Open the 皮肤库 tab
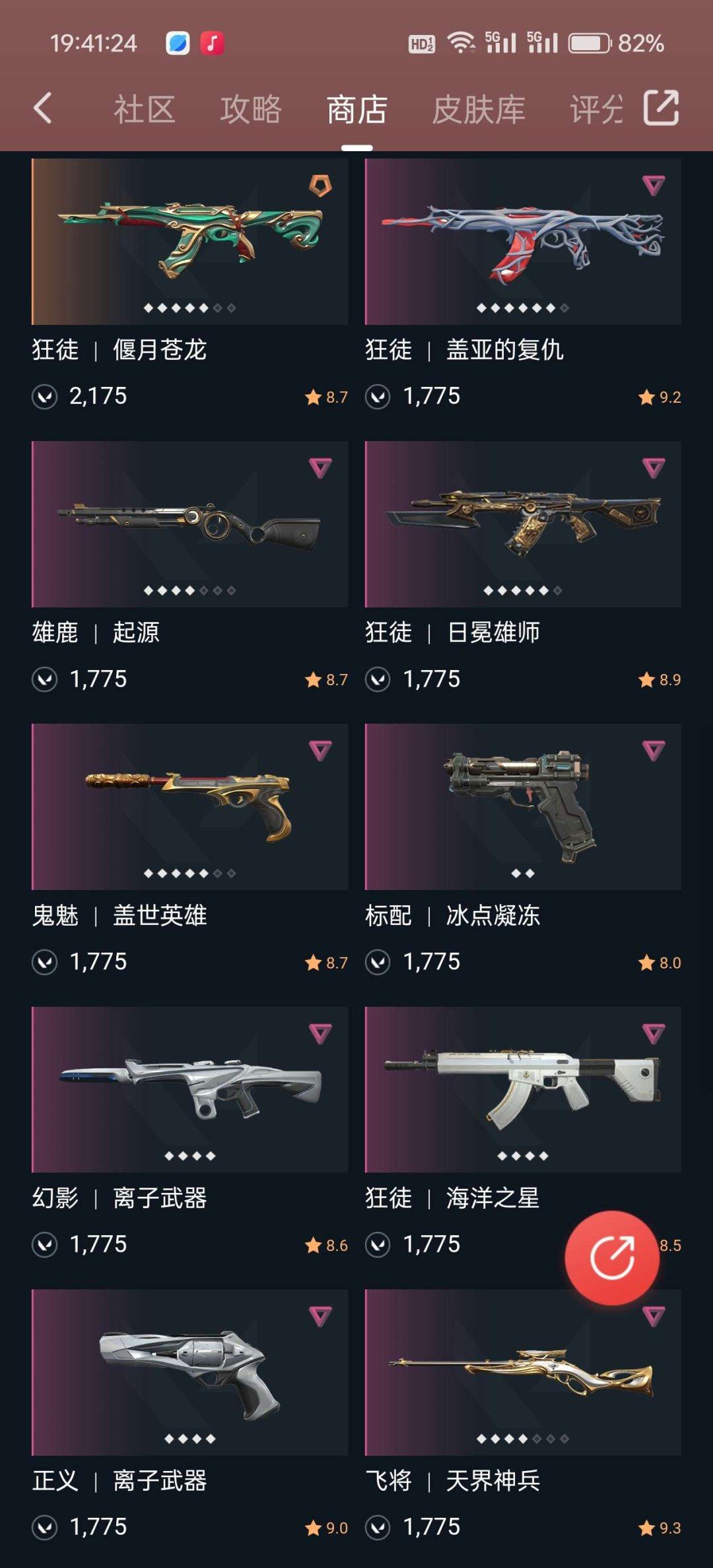Viewport: 713px width, 1568px height. pyautogui.click(x=479, y=109)
